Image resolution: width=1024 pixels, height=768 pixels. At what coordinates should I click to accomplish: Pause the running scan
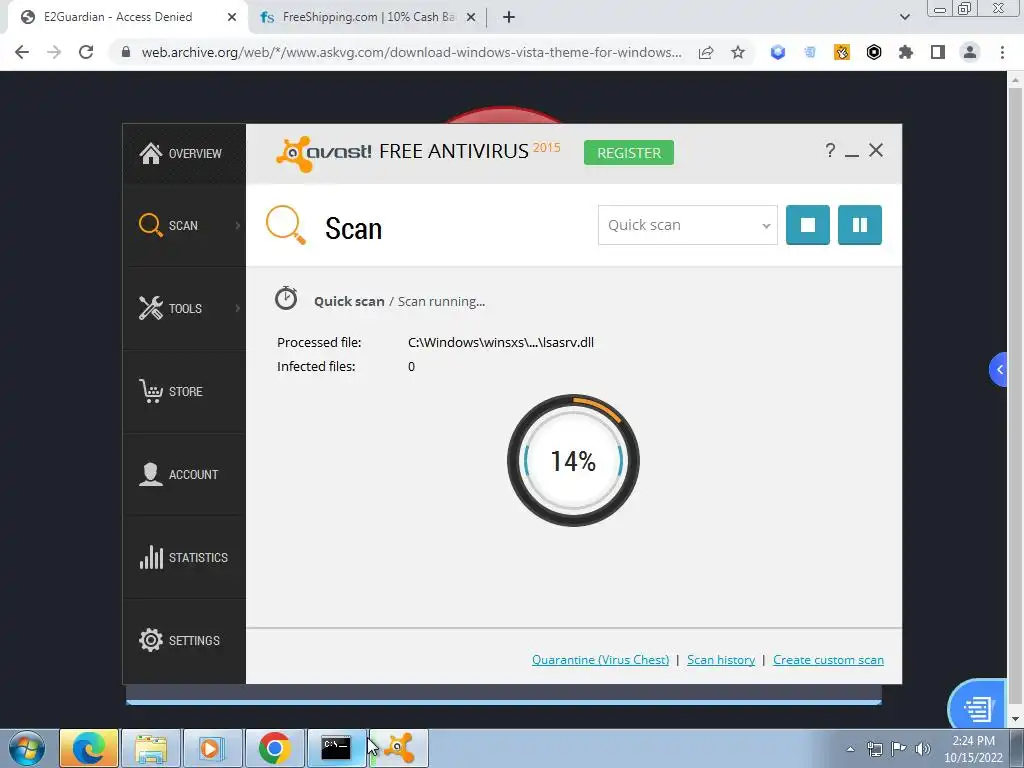point(859,225)
